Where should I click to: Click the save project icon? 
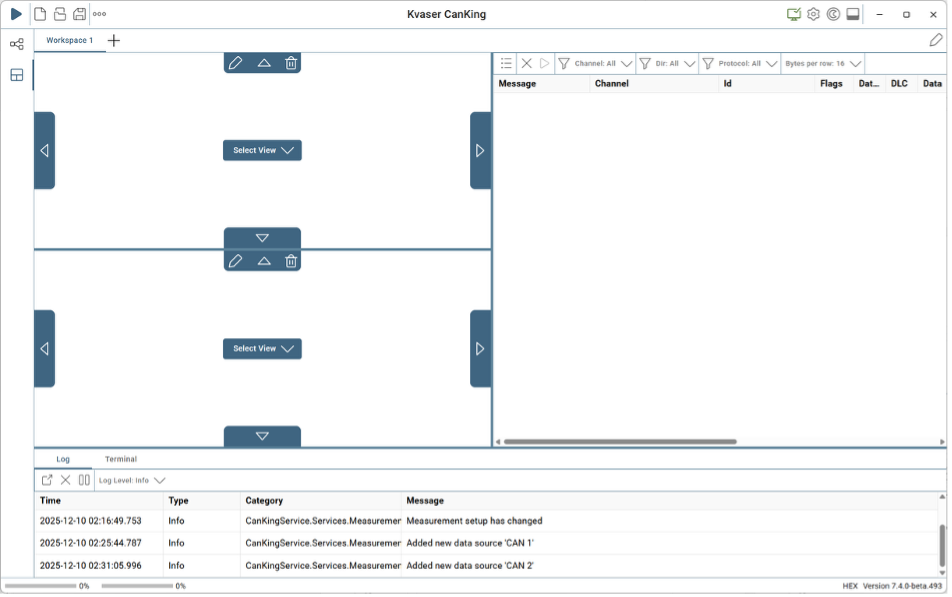[x=79, y=14]
